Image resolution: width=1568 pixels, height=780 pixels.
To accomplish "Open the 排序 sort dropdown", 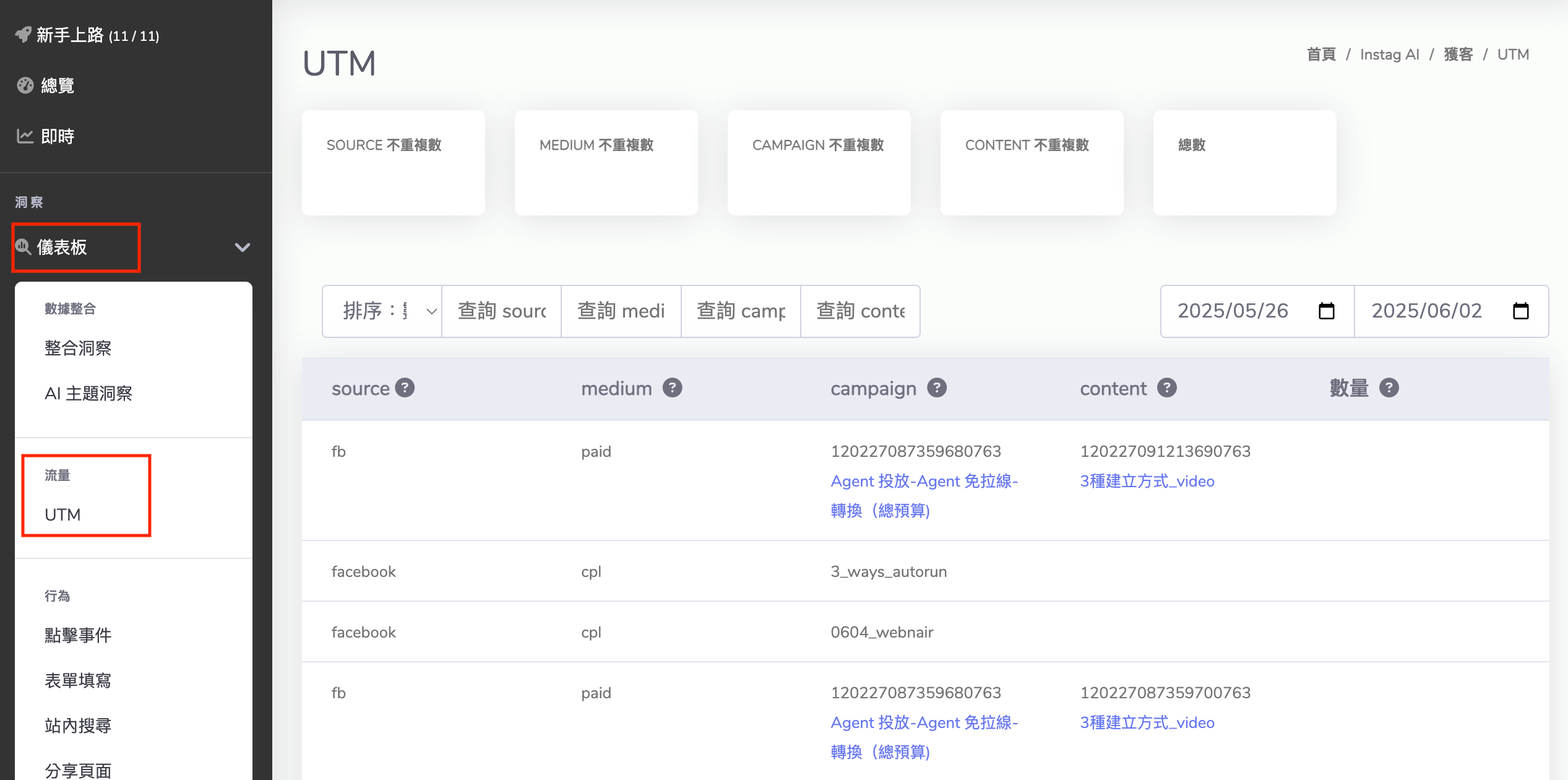I will 382,311.
